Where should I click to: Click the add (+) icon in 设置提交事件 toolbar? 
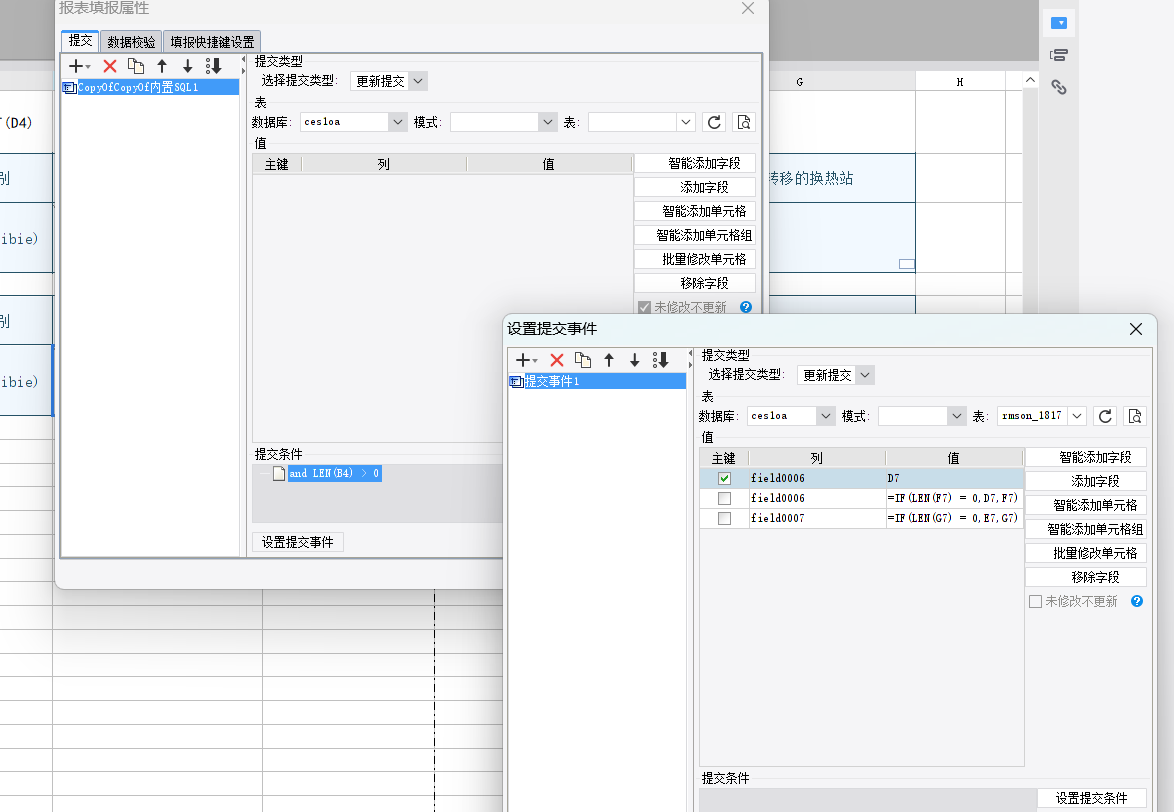click(524, 360)
